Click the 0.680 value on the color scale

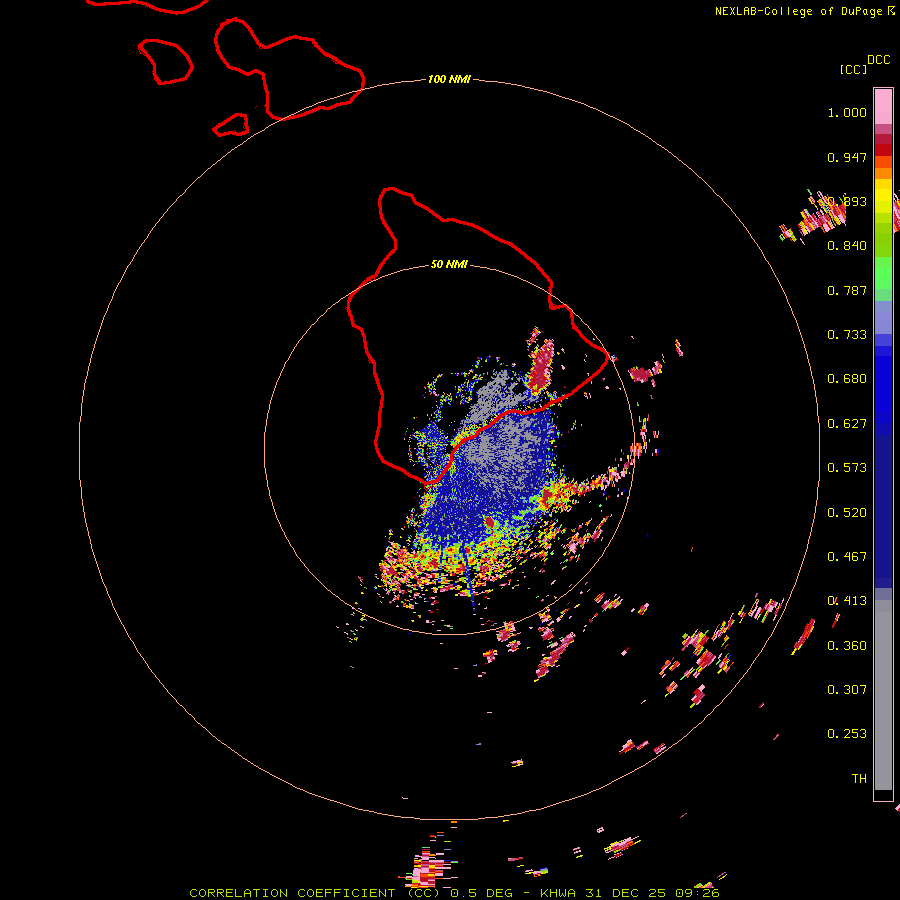847,379
